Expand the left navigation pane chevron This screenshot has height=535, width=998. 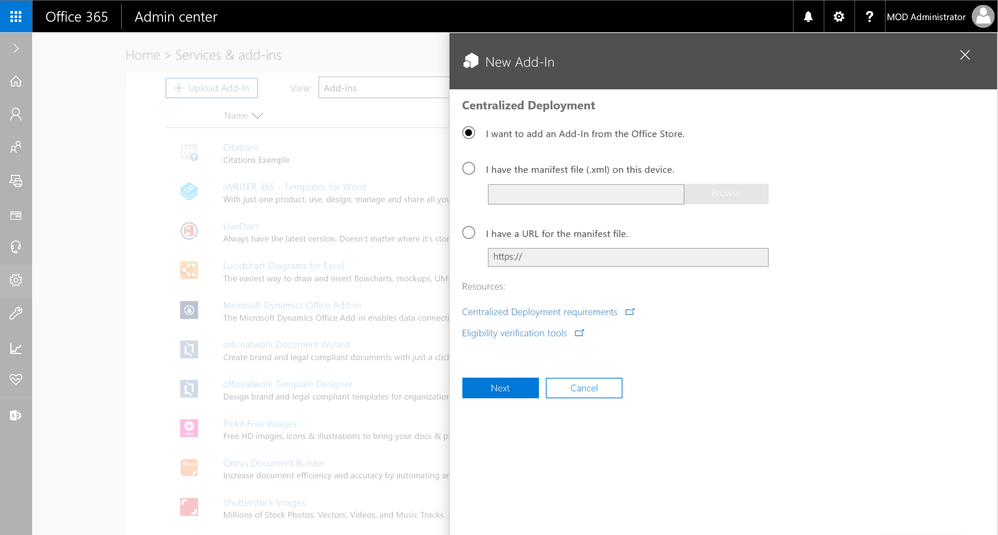(16, 48)
